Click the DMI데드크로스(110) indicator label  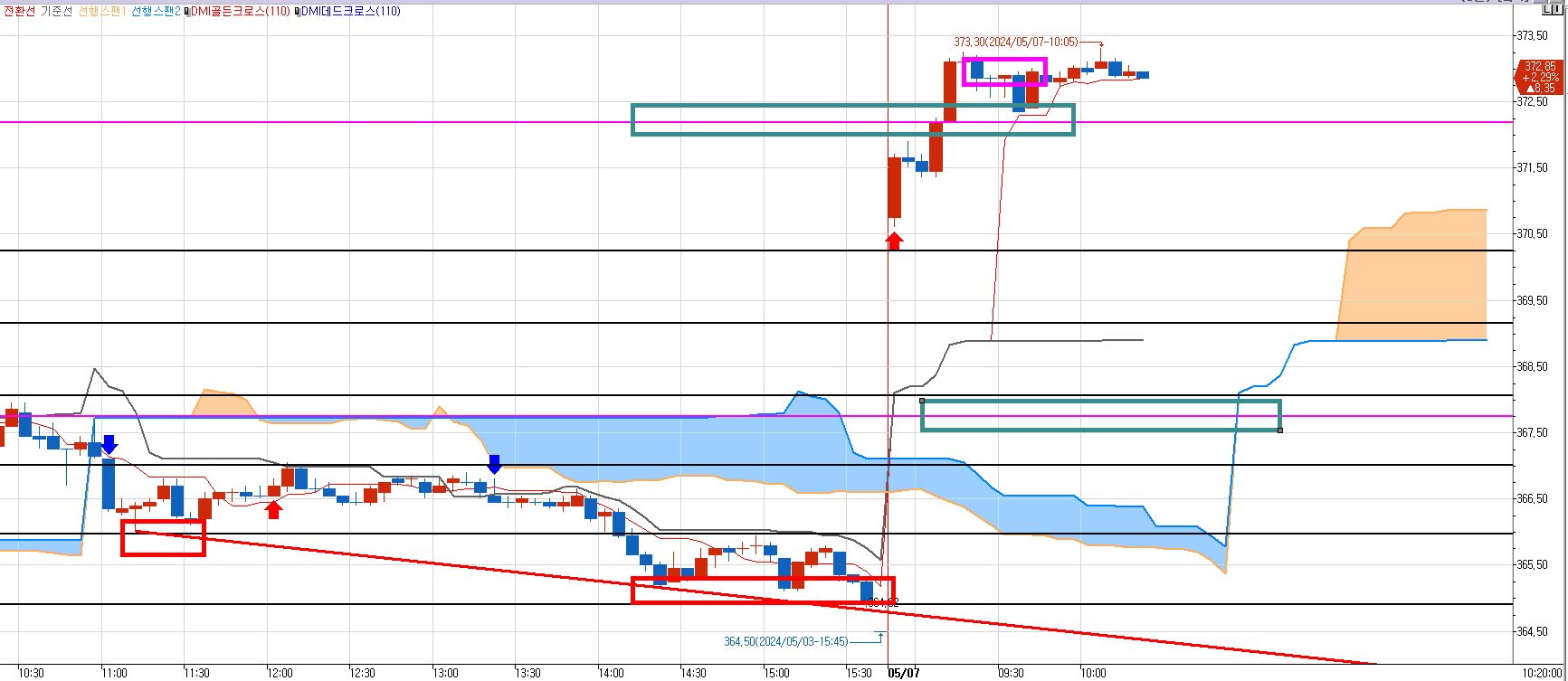350,11
